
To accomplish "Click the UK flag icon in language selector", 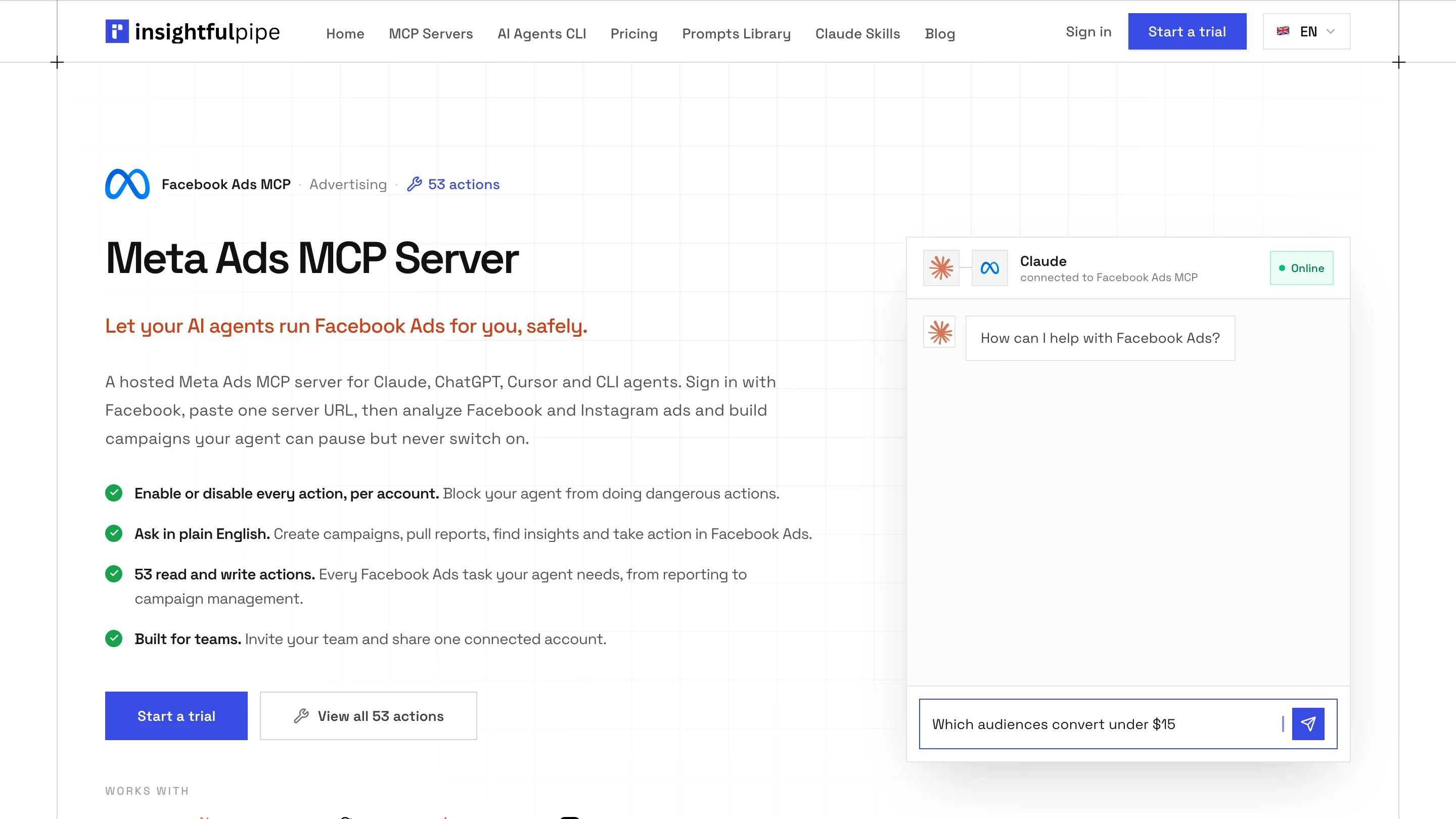I will point(1283,31).
